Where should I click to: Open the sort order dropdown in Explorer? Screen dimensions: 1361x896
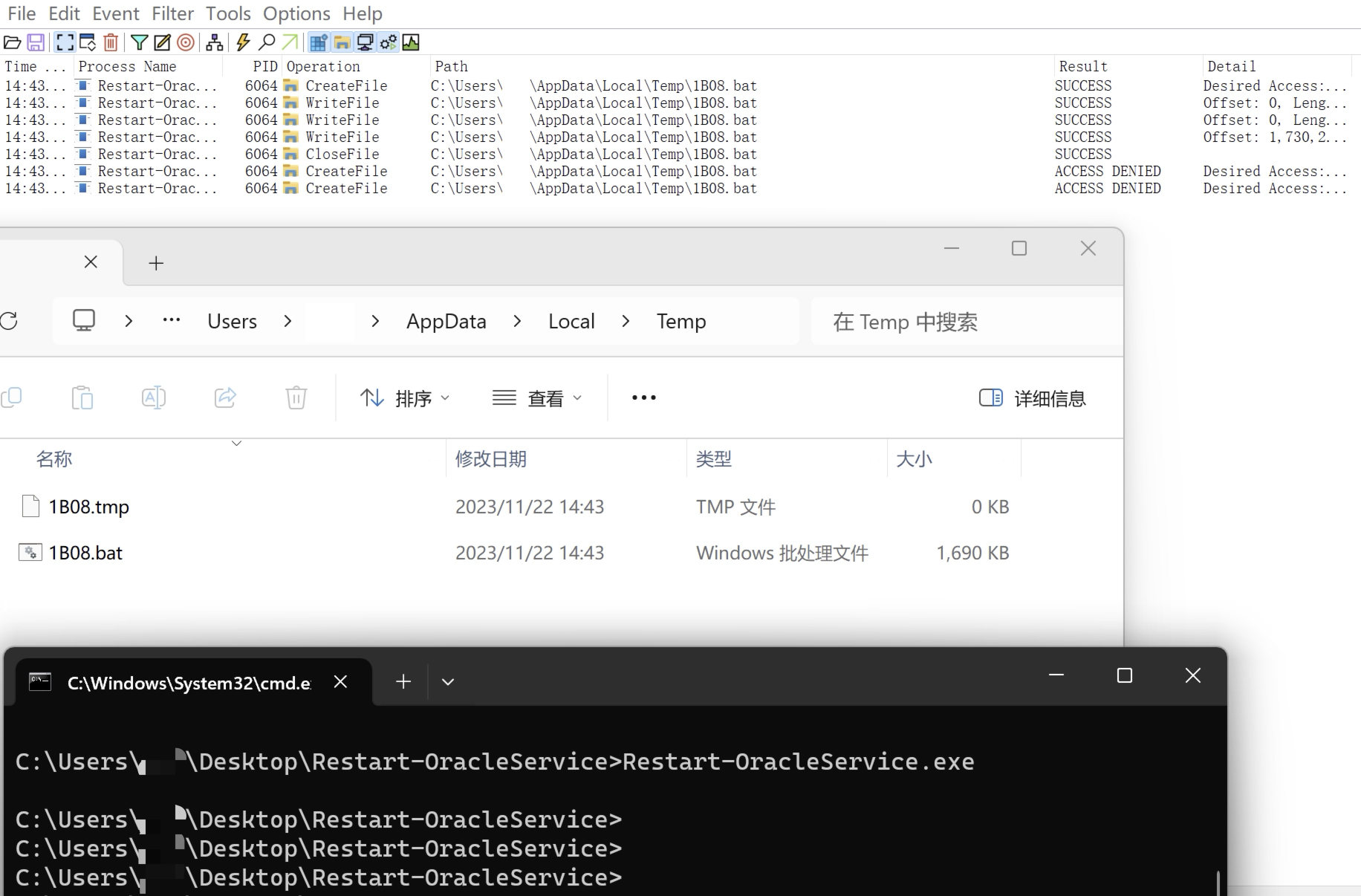coord(404,398)
